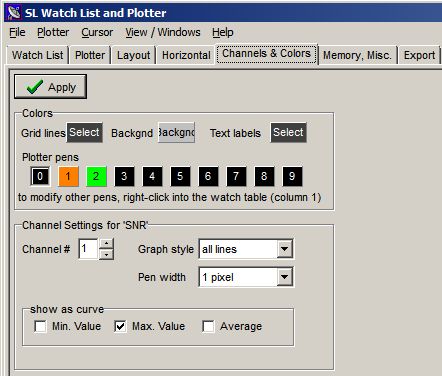The image size is (442, 376).
Task: Click the right-click hint text about pens
Action: (169, 197)
